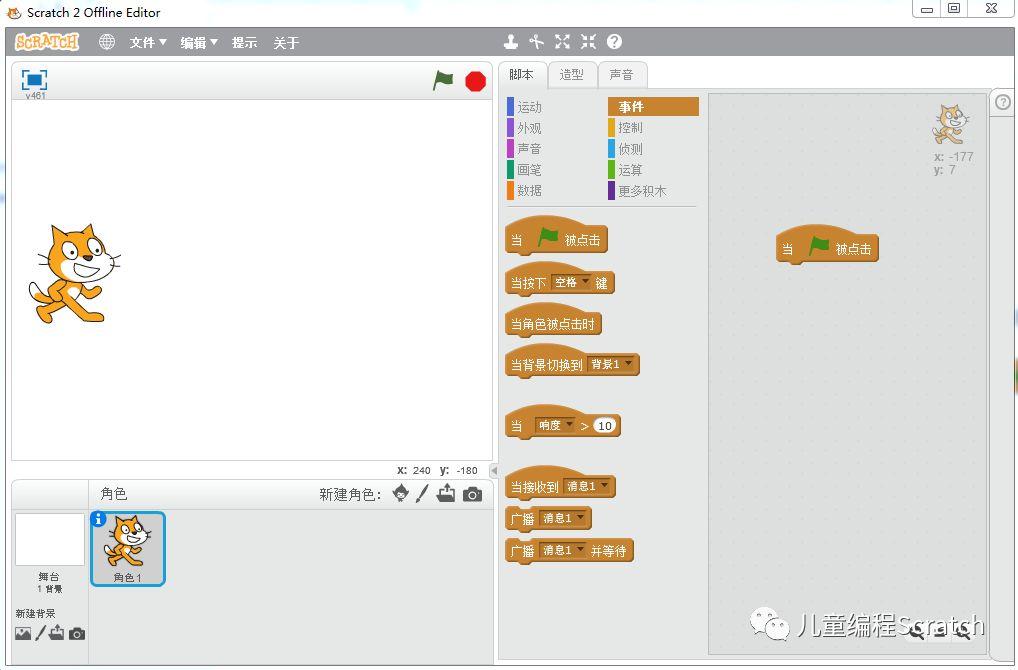Open help panel on the right edge
This screenshot has width=1018, height=670.
(1003, 103)
